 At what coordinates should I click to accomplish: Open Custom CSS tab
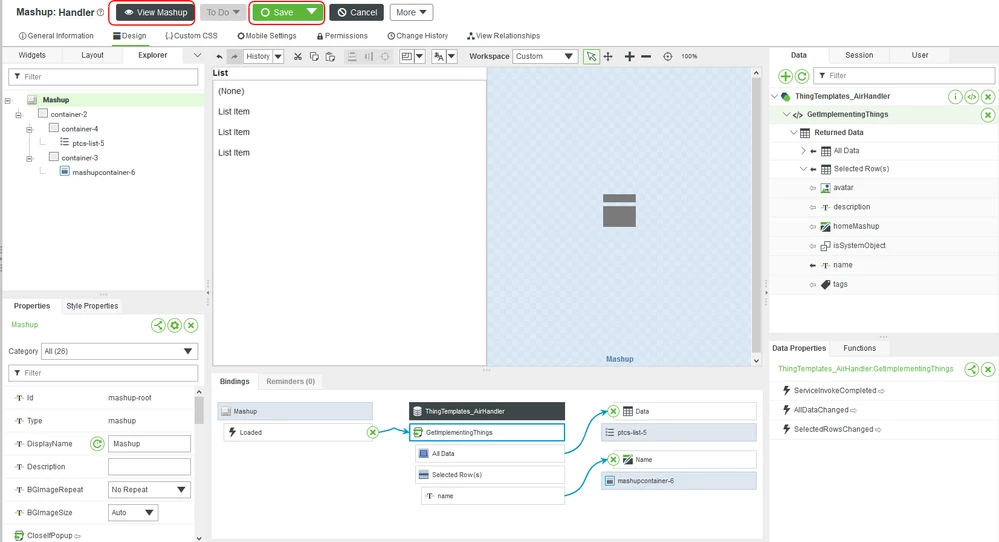click(191, 36)
